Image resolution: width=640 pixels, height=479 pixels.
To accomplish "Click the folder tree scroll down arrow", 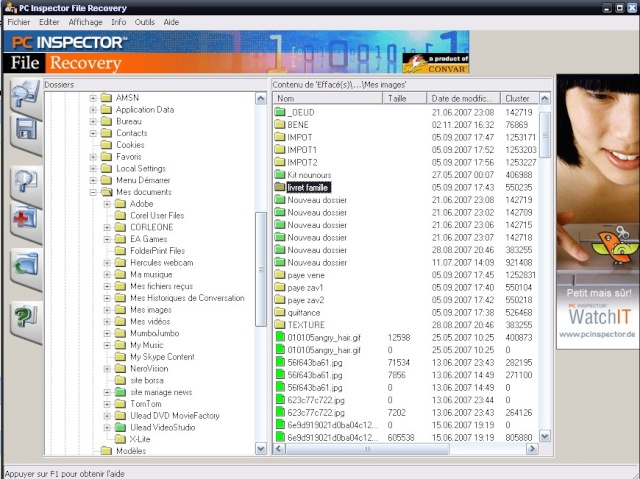I will 261,449.
